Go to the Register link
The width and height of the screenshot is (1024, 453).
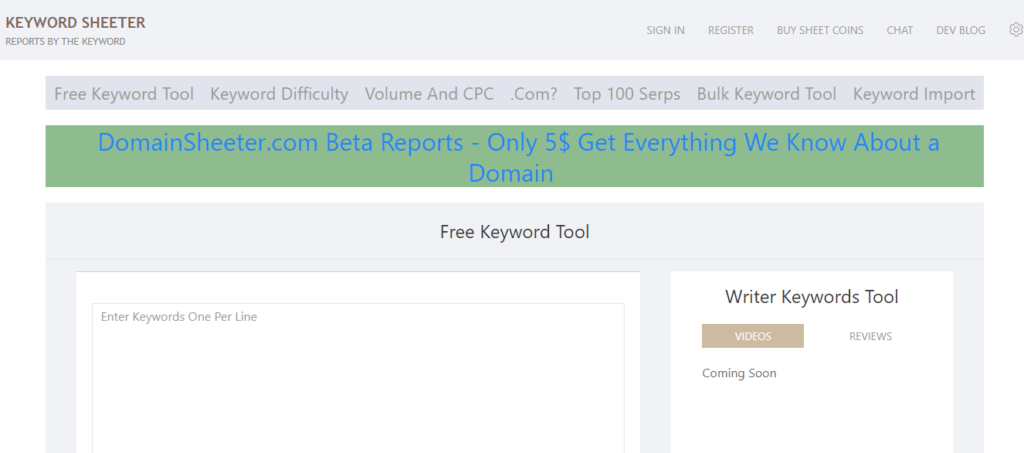click(x=731, y=30)
